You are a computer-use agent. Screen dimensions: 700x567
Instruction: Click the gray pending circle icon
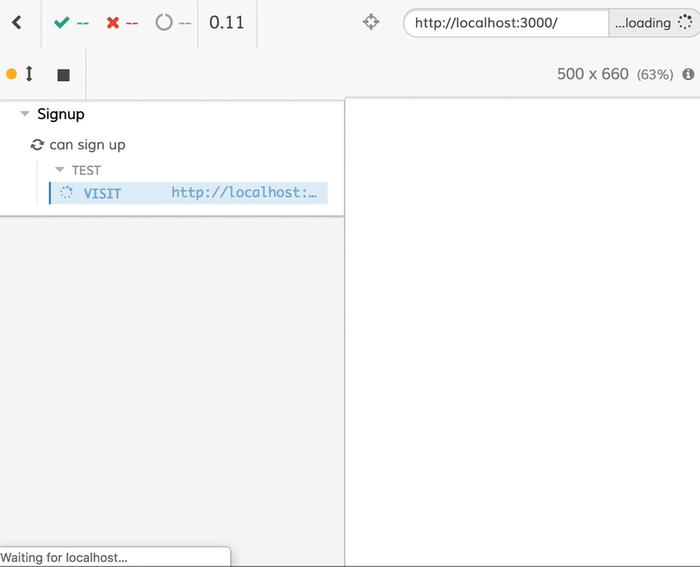point(164,23)
